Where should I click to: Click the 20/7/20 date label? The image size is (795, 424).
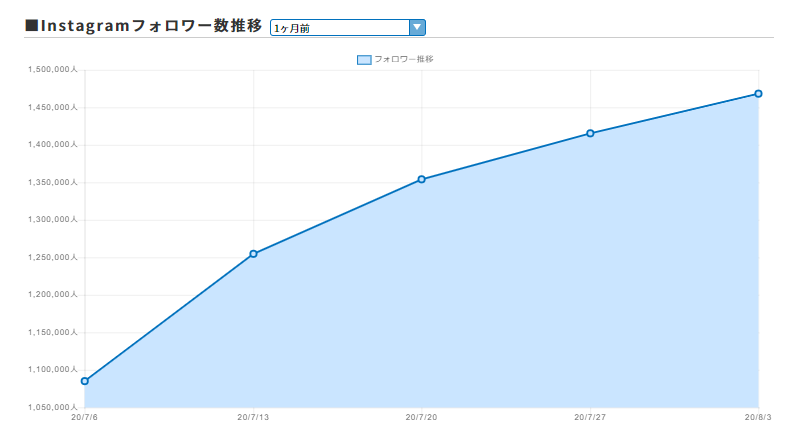[x=421, y=417]
